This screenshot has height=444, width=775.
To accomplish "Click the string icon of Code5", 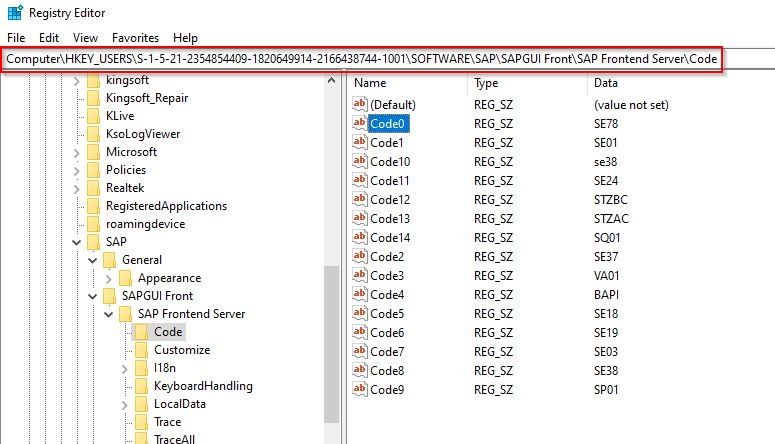I will pos(360,313).
